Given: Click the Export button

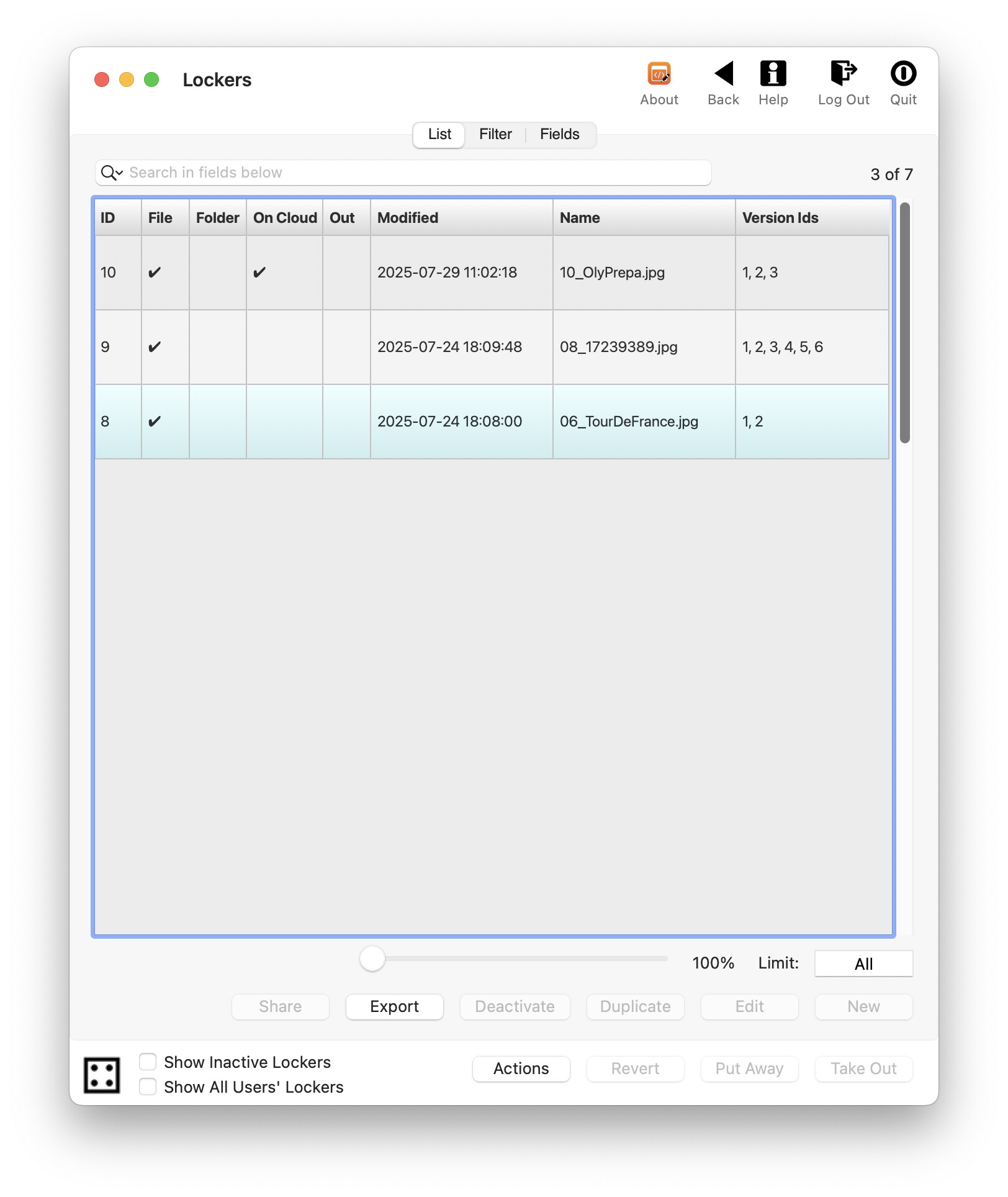Looking at the screenshot, I should 394,1006.
